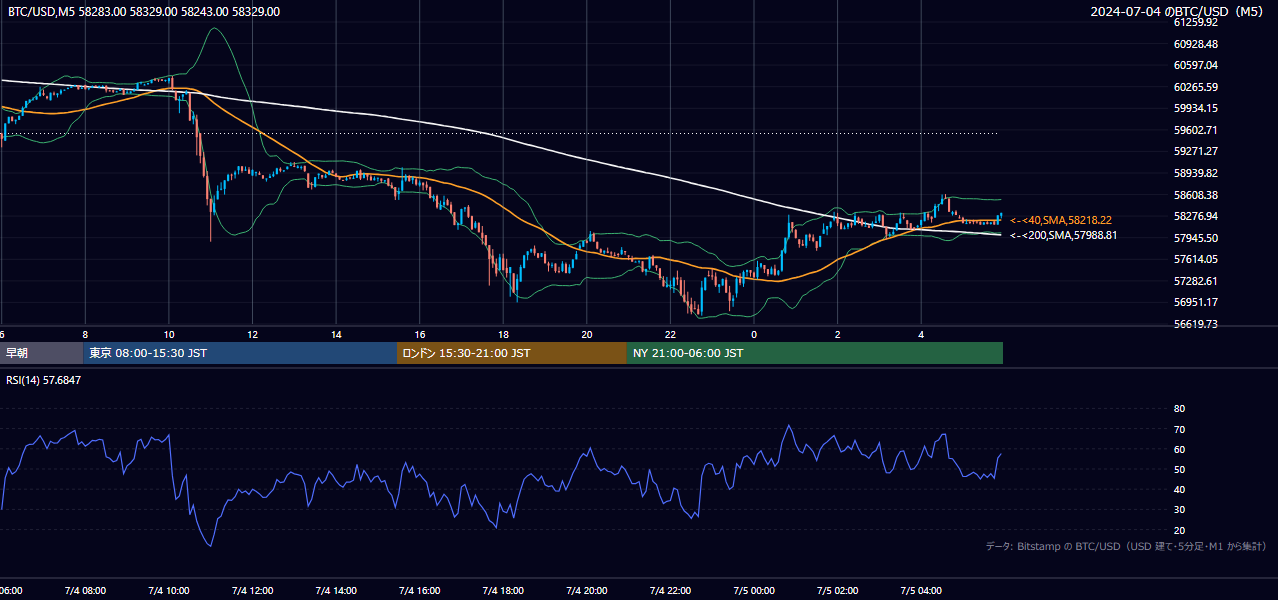
Task: Click the 2024-07-04 のBTC/USD (M5) chart title
Action: click(1179, 12)
